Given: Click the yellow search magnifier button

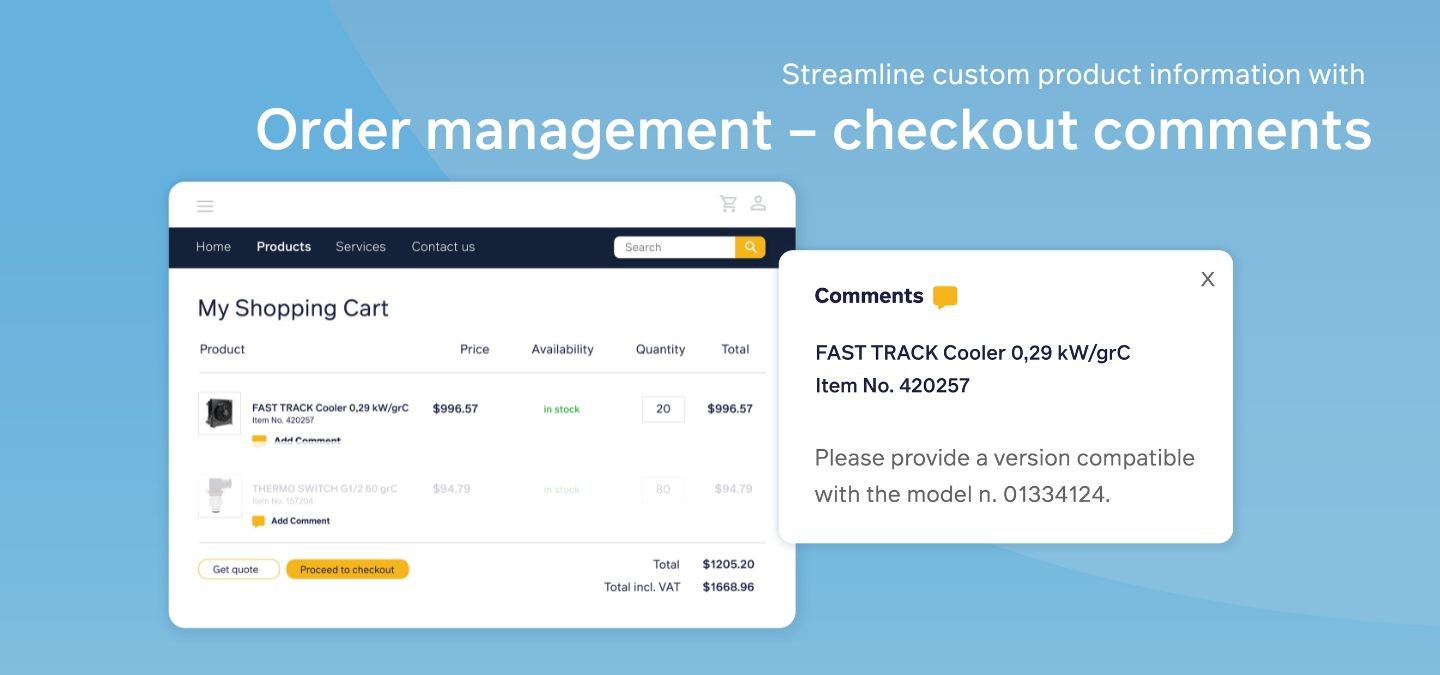Looking at the screenshot, I should tap(750, 247).
